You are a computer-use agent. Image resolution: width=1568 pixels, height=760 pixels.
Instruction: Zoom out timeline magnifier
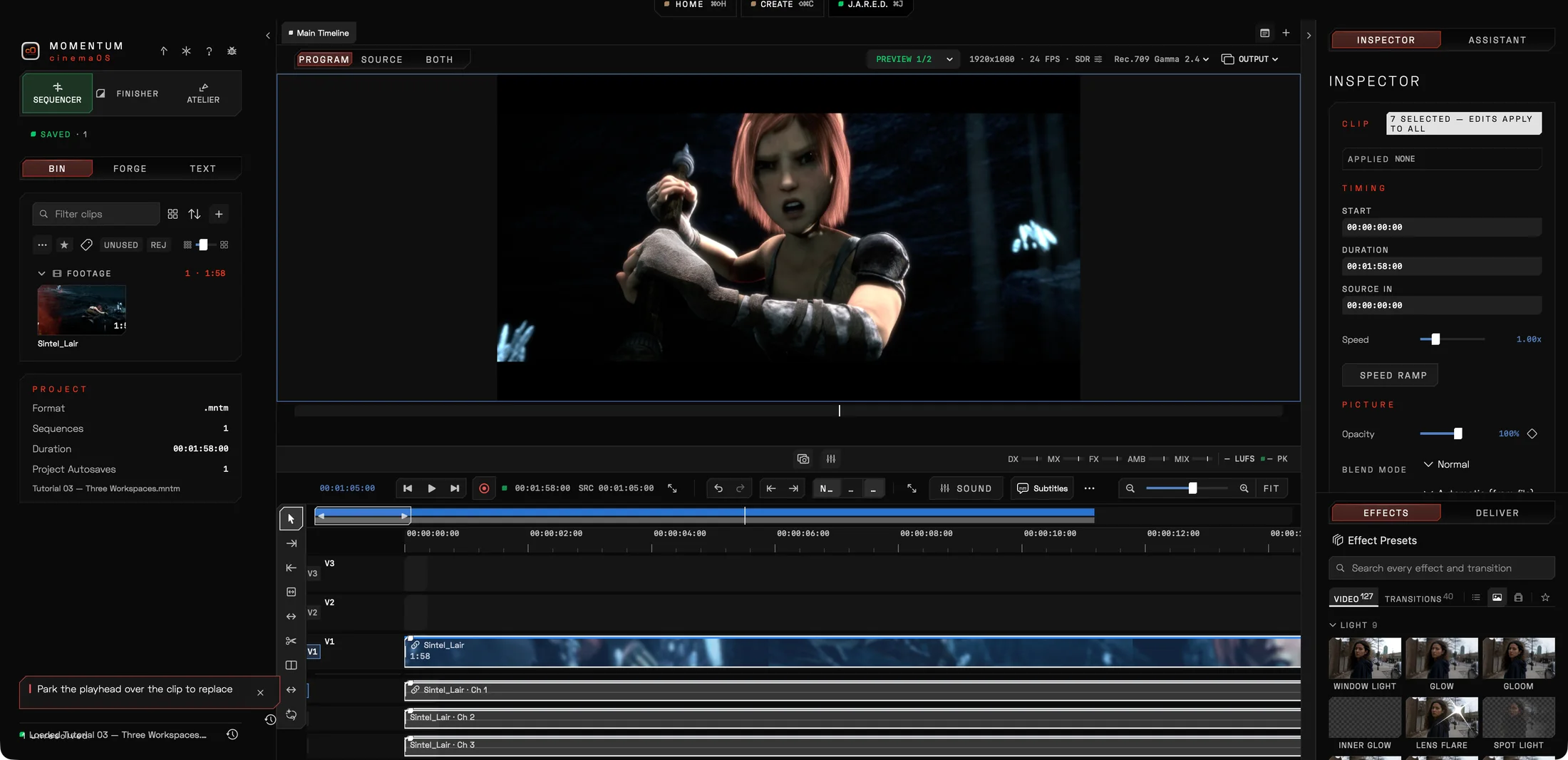click(x=1130, y=488)
